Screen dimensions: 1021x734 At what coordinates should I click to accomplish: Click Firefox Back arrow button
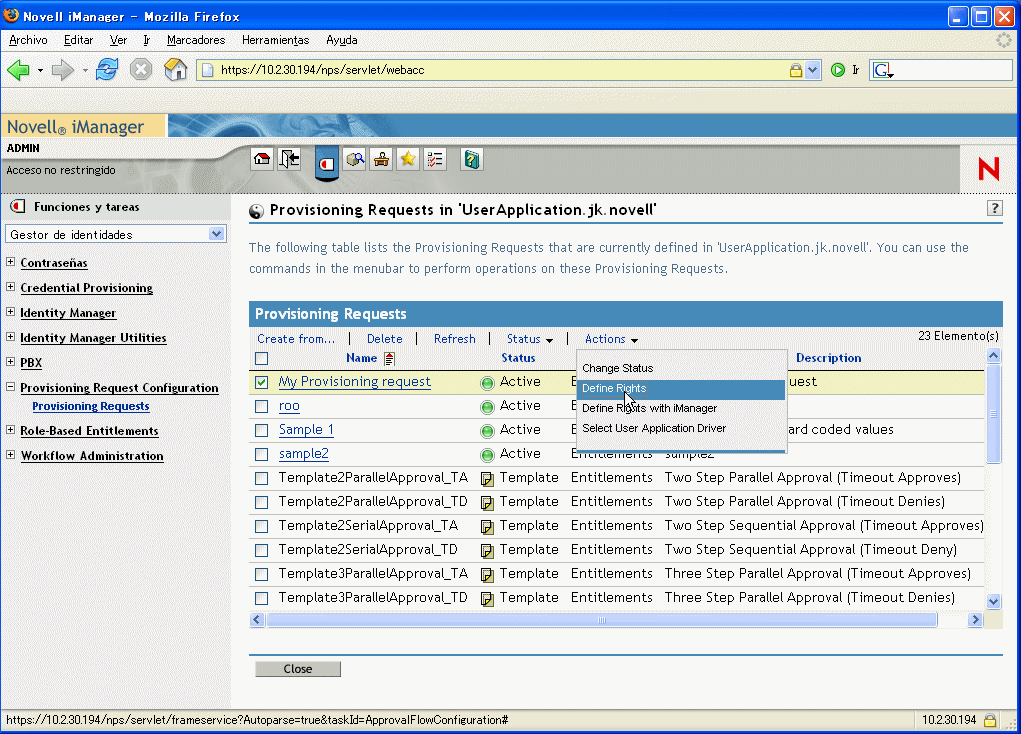(x=18, y=70)
